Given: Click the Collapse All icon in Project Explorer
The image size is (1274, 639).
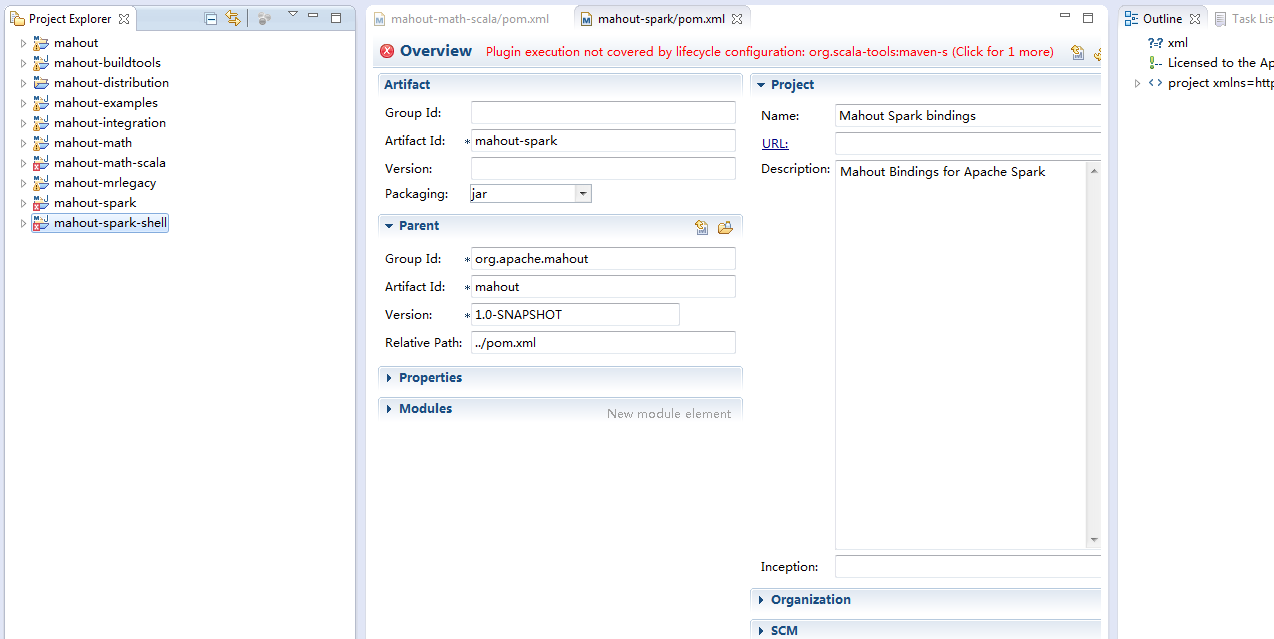Looking at the screenshot, I should pos(210,18).
